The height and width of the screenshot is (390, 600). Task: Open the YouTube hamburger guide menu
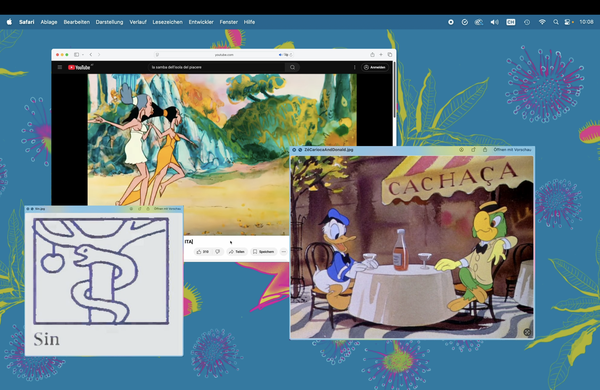pos(60,67)
